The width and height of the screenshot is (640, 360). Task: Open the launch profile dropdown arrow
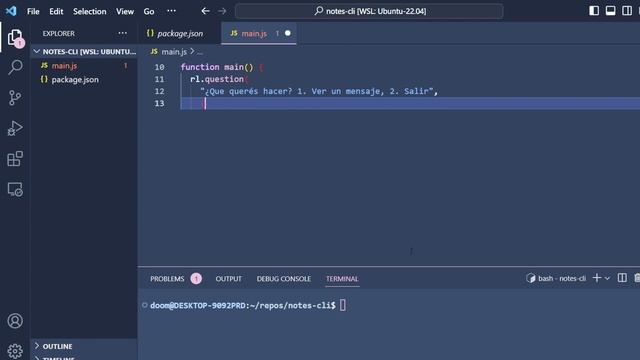[607, 278]
